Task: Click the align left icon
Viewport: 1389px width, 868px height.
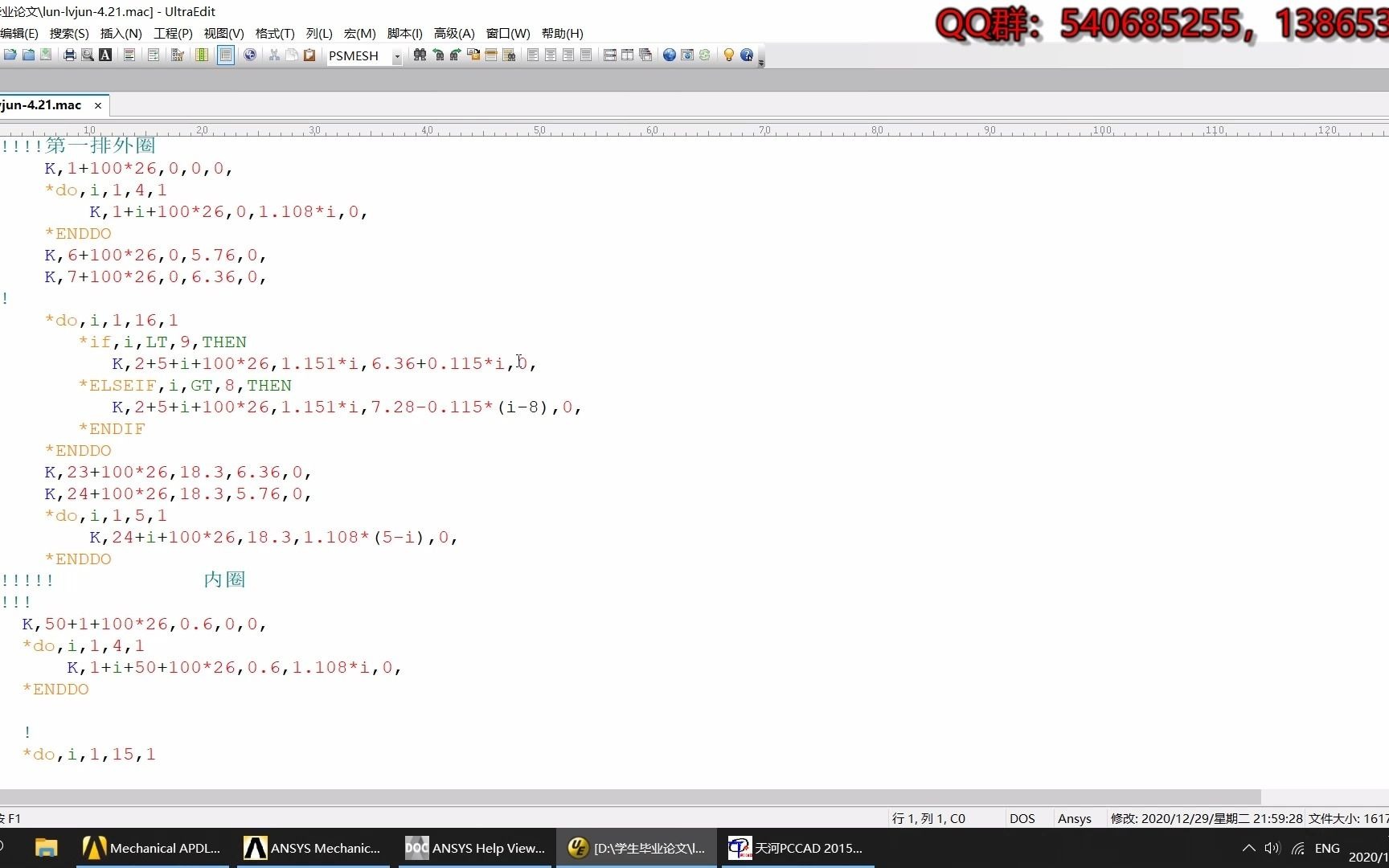Action: click(533, 55)
